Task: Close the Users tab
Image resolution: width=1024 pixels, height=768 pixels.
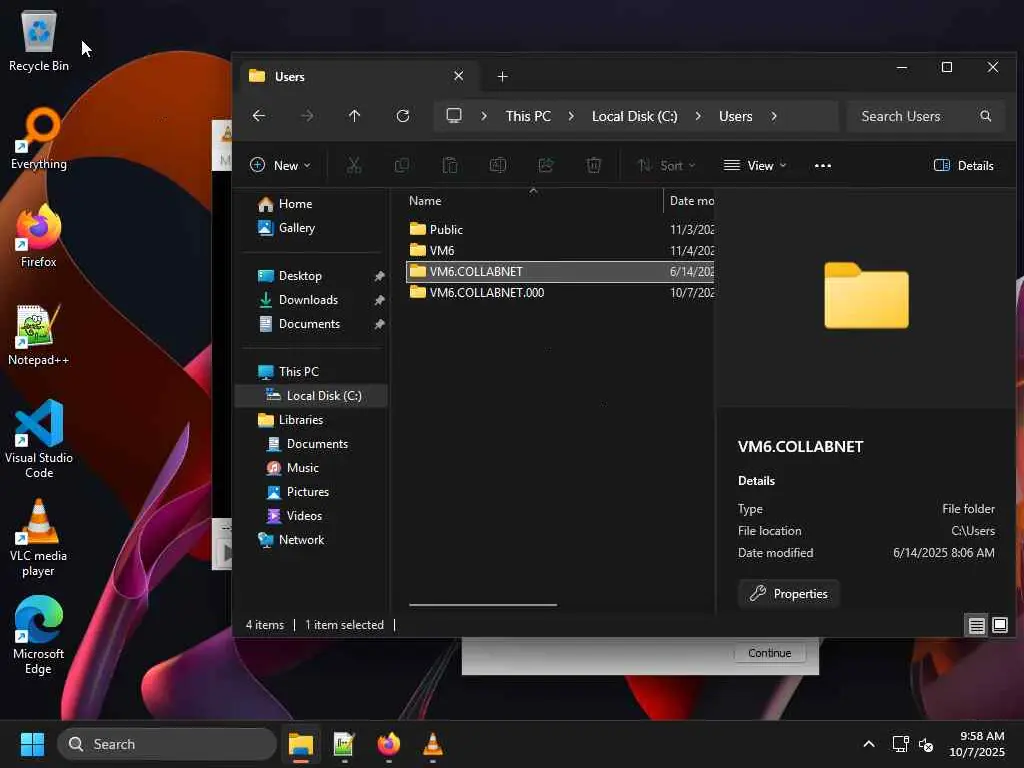Action: [x=458, y=76]
